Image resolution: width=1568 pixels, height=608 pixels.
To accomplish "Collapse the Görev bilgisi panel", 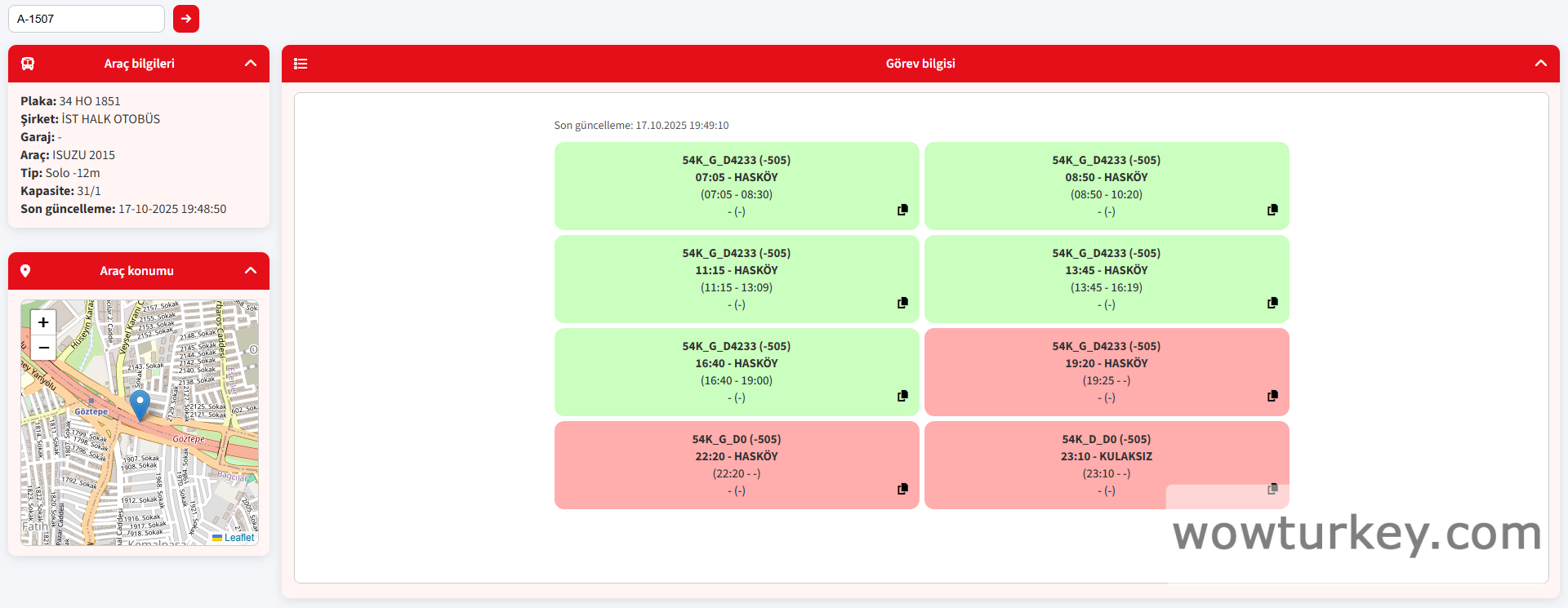I will coord(1540,64).
